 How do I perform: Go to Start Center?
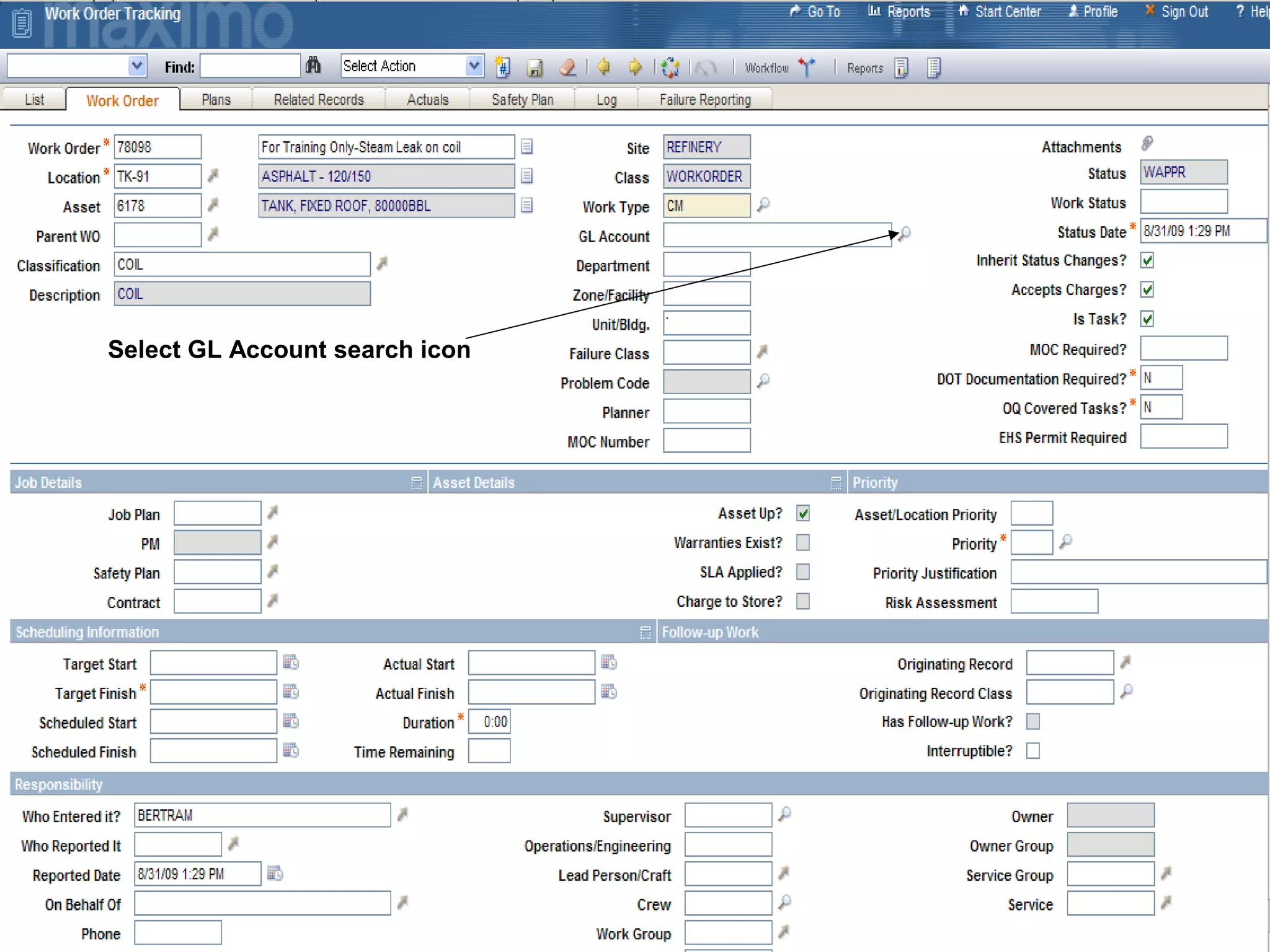click(x=1000, y=11)
